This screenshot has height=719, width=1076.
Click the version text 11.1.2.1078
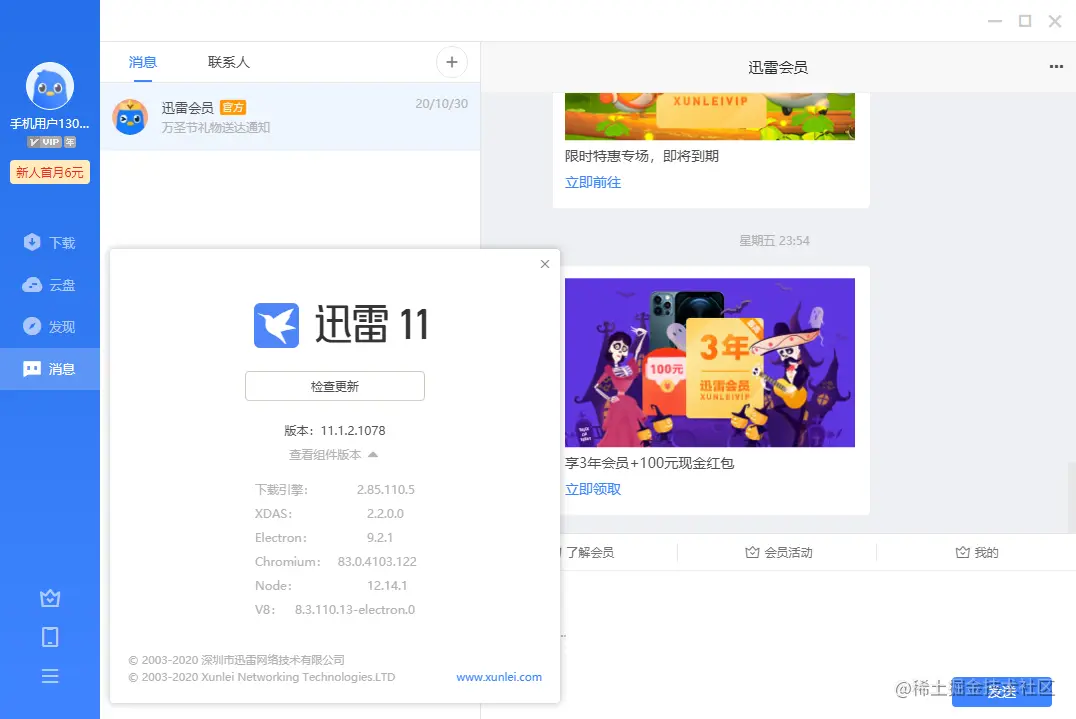[353, 431]
